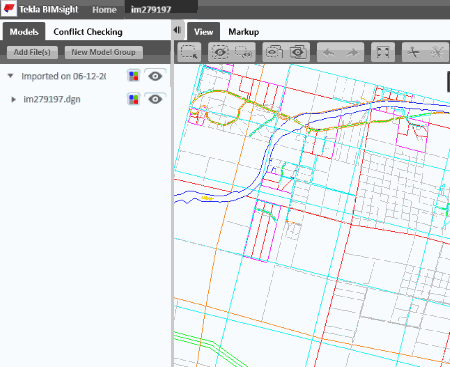This screenshot has height=367, width=450.
Task: Expand the im279197.dgn tree item
Action: 13,99
